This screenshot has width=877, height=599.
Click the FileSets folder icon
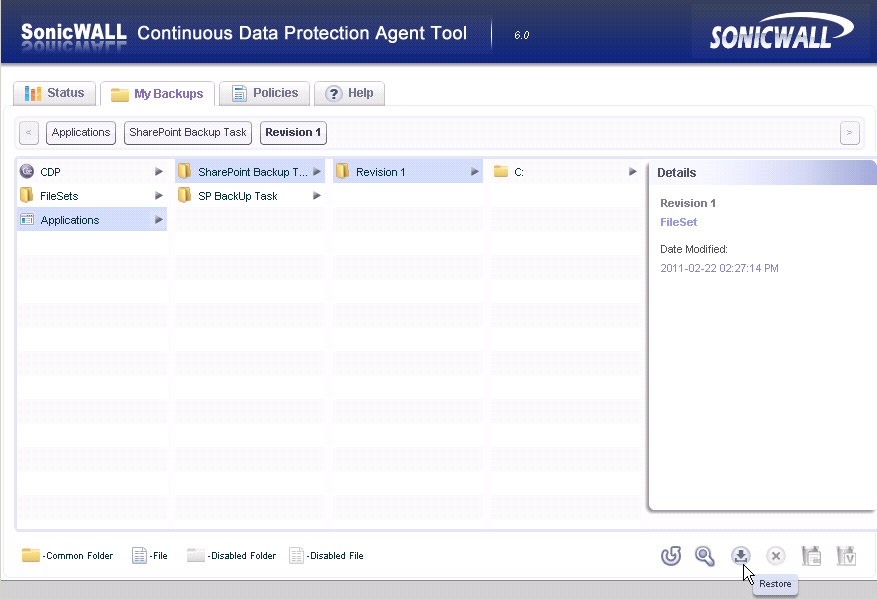(x=26, y=195)
